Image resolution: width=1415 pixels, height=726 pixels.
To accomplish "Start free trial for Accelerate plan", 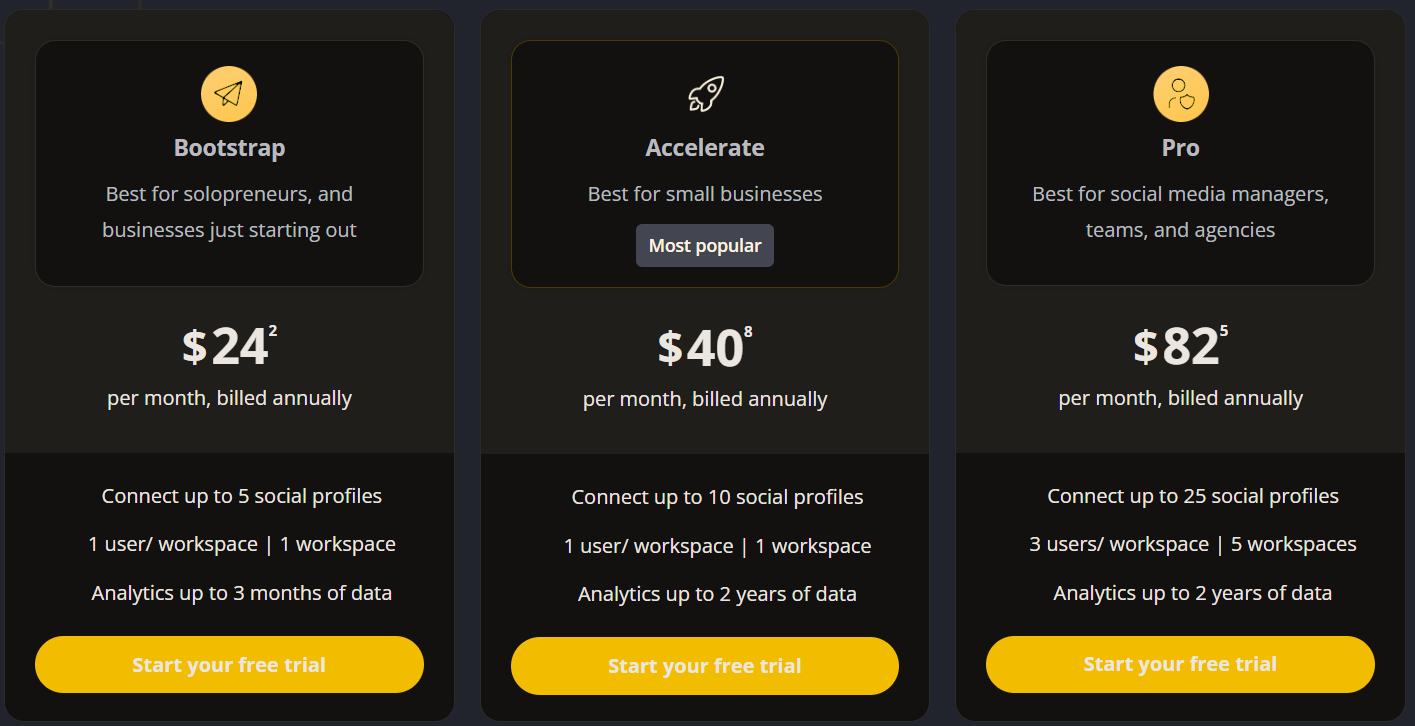I will (x=705, y=665).
